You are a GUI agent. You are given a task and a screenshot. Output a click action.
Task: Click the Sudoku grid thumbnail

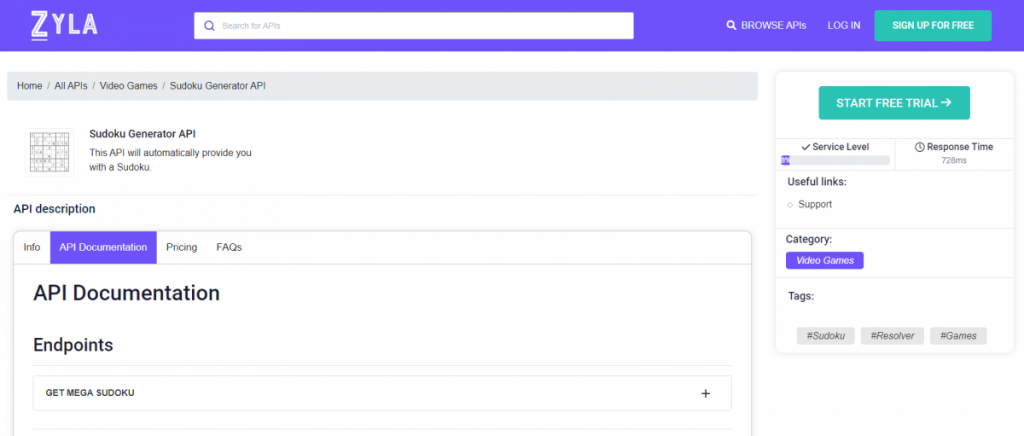coord(50,152)
